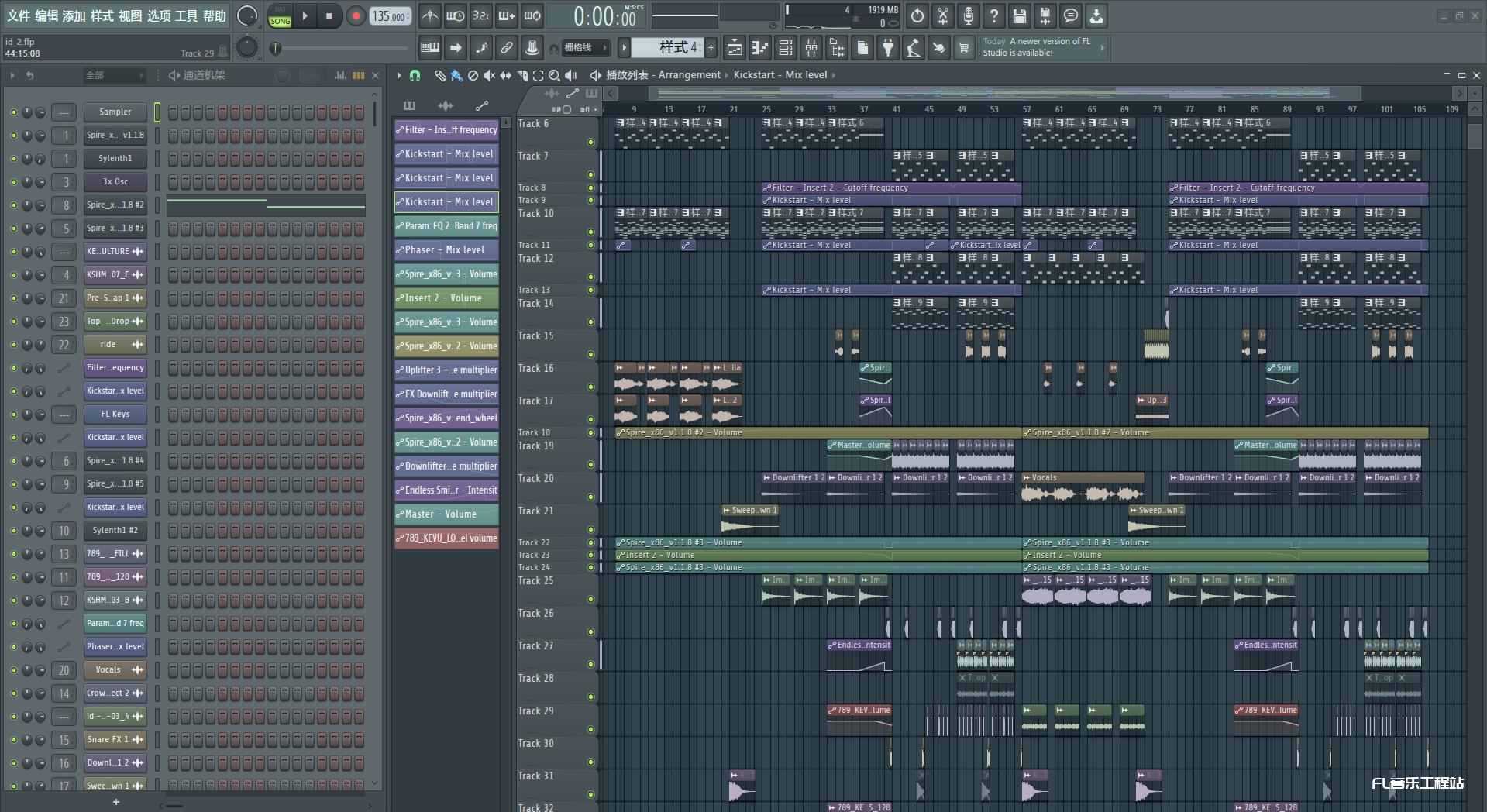Open the FL Keys channel button

pyautogui.click(x=115, y=415)
